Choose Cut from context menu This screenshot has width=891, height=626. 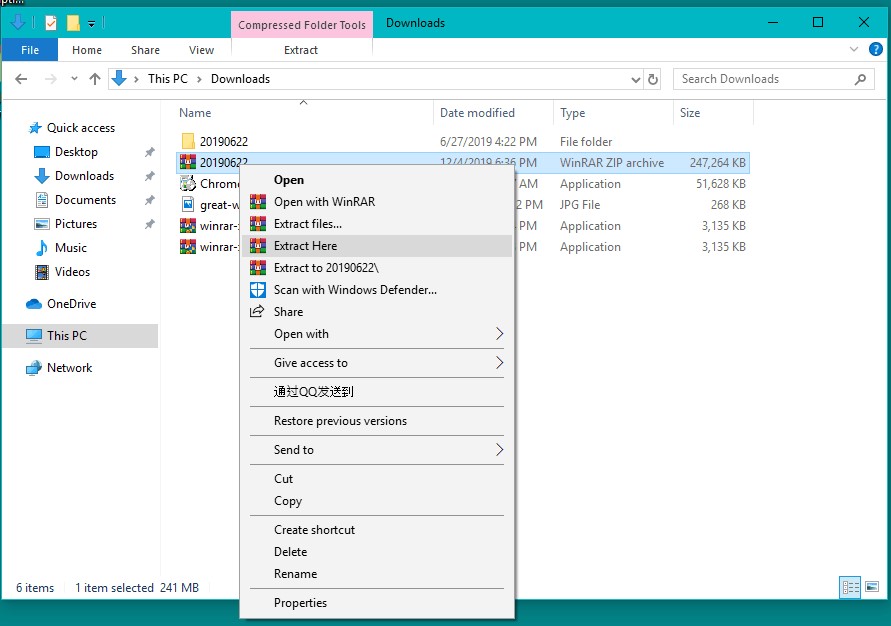(377, 479)
